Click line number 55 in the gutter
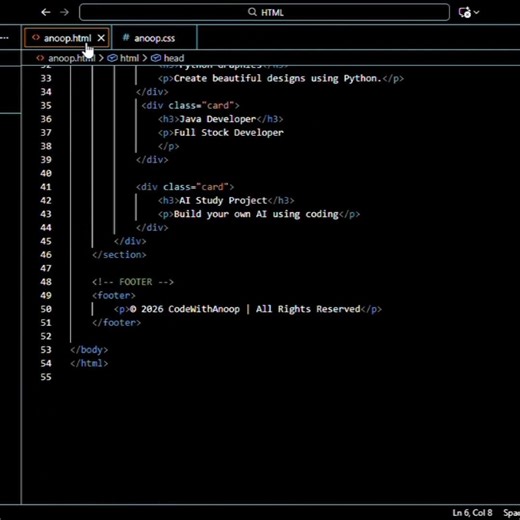520x520 pixels. pyautogui.click(x=46, y=377)
